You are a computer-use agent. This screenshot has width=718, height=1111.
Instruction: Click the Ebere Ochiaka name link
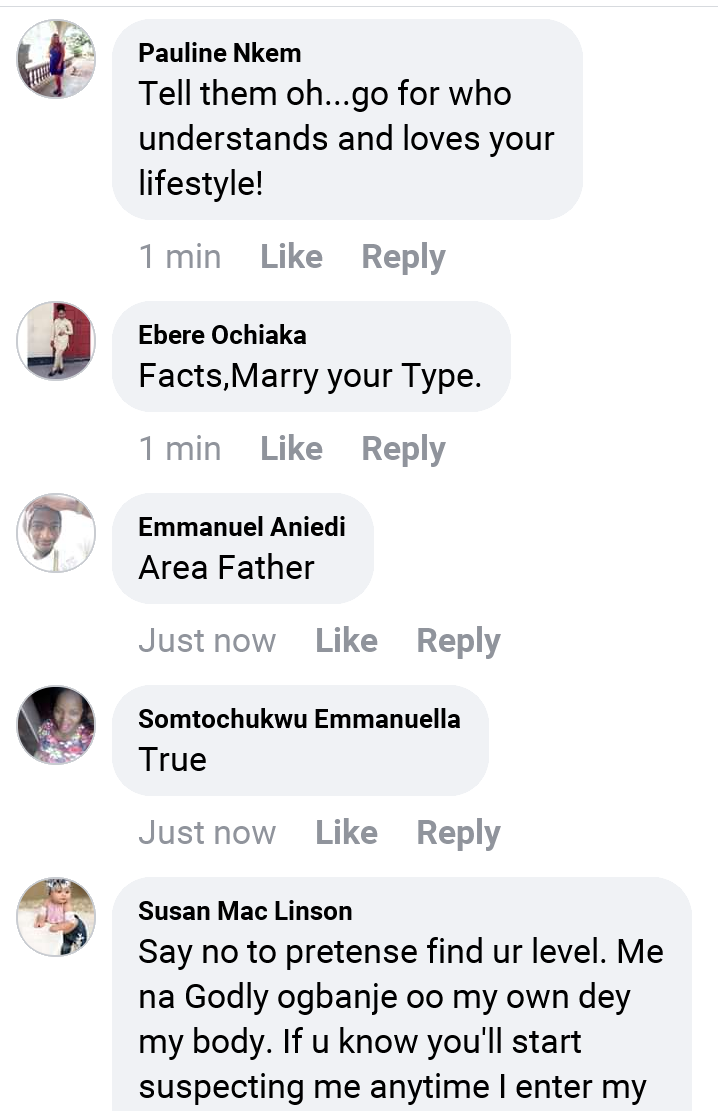pos(222,335)
